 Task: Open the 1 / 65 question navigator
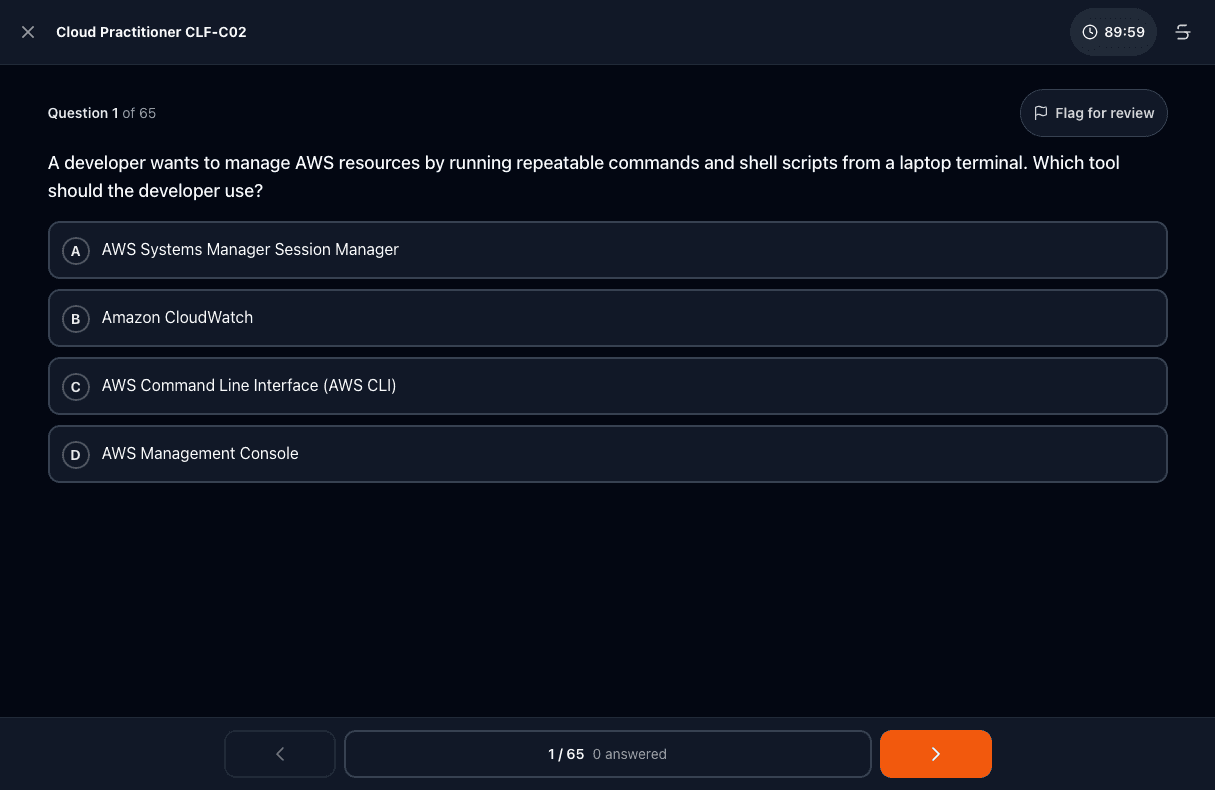[608, 754]
